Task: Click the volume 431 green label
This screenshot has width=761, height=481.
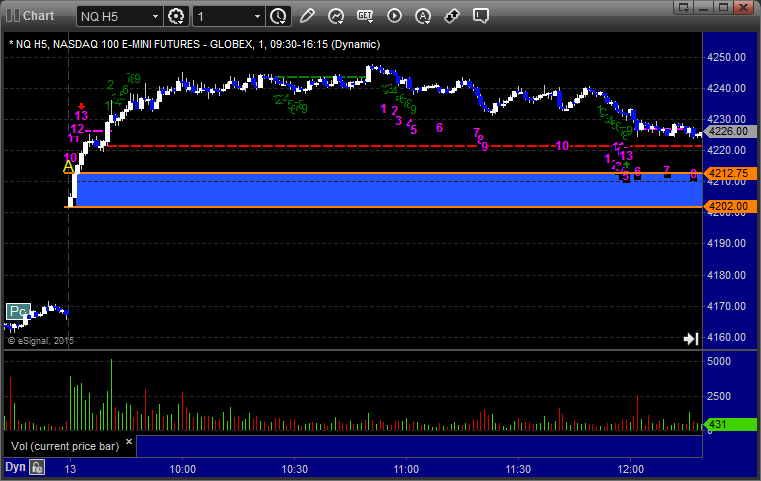Action: coord(729,424)
